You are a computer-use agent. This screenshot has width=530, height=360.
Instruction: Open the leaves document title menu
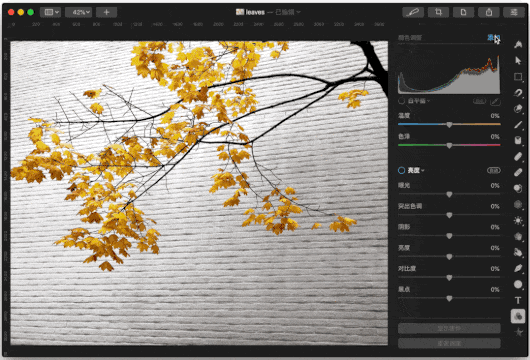(268, 12)
